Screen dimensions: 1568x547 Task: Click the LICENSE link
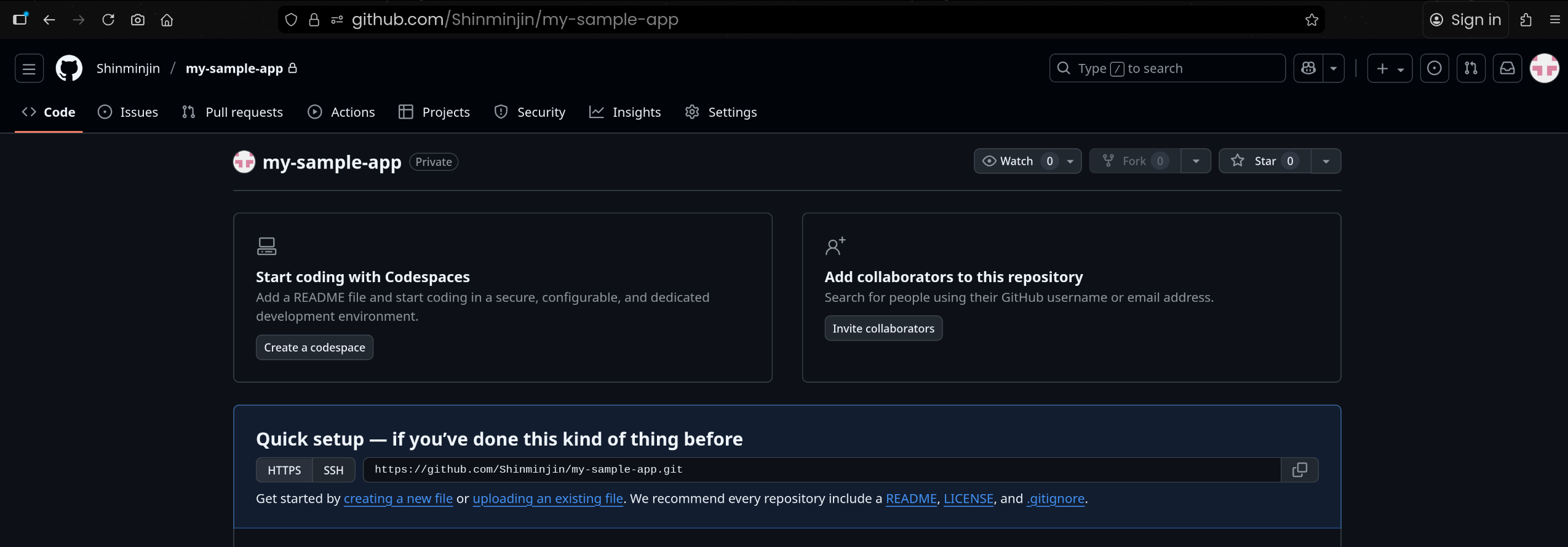click(x=968, y=498)
